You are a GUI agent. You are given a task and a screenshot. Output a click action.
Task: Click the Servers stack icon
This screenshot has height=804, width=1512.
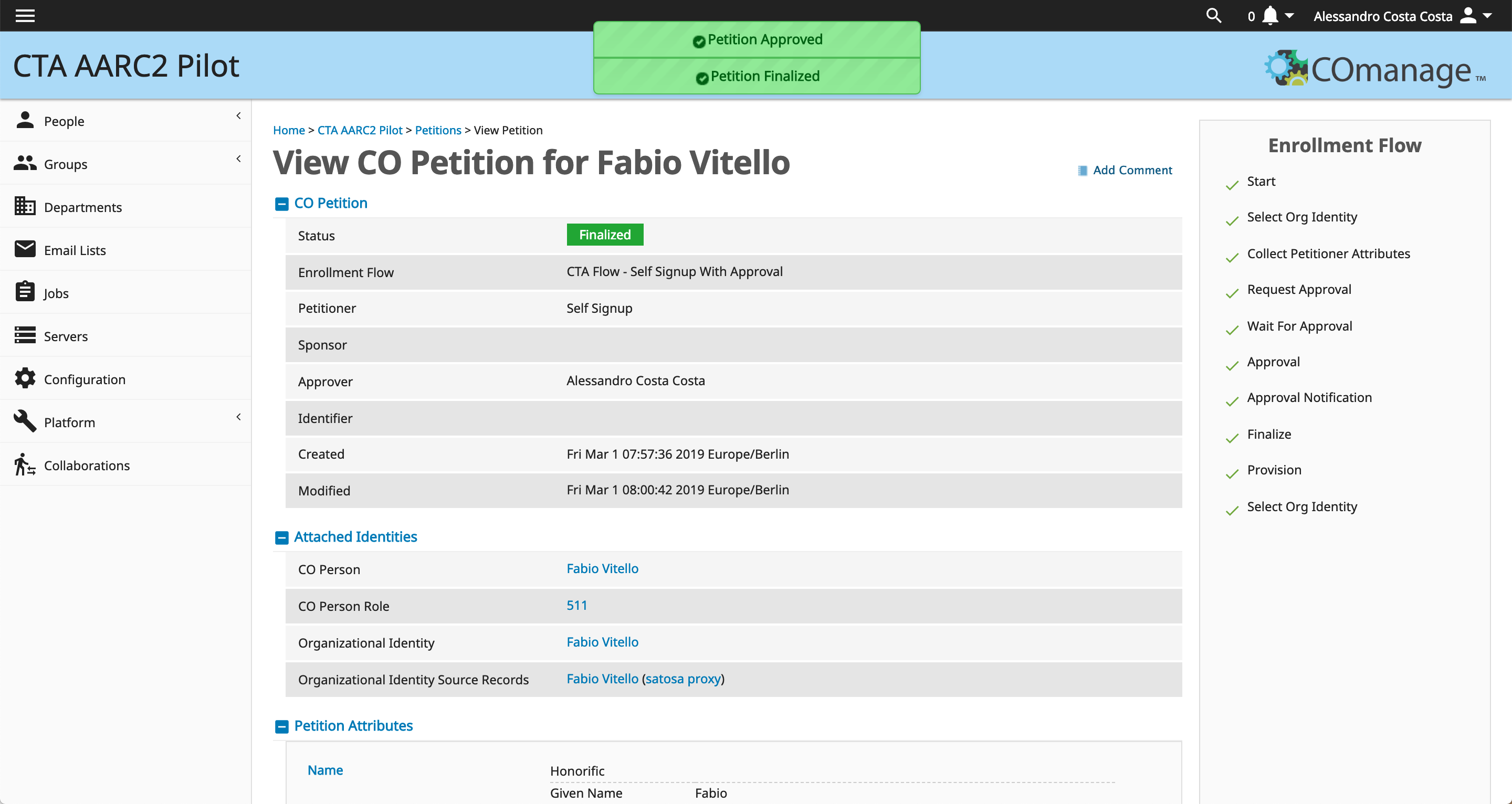tap(25, 335)
